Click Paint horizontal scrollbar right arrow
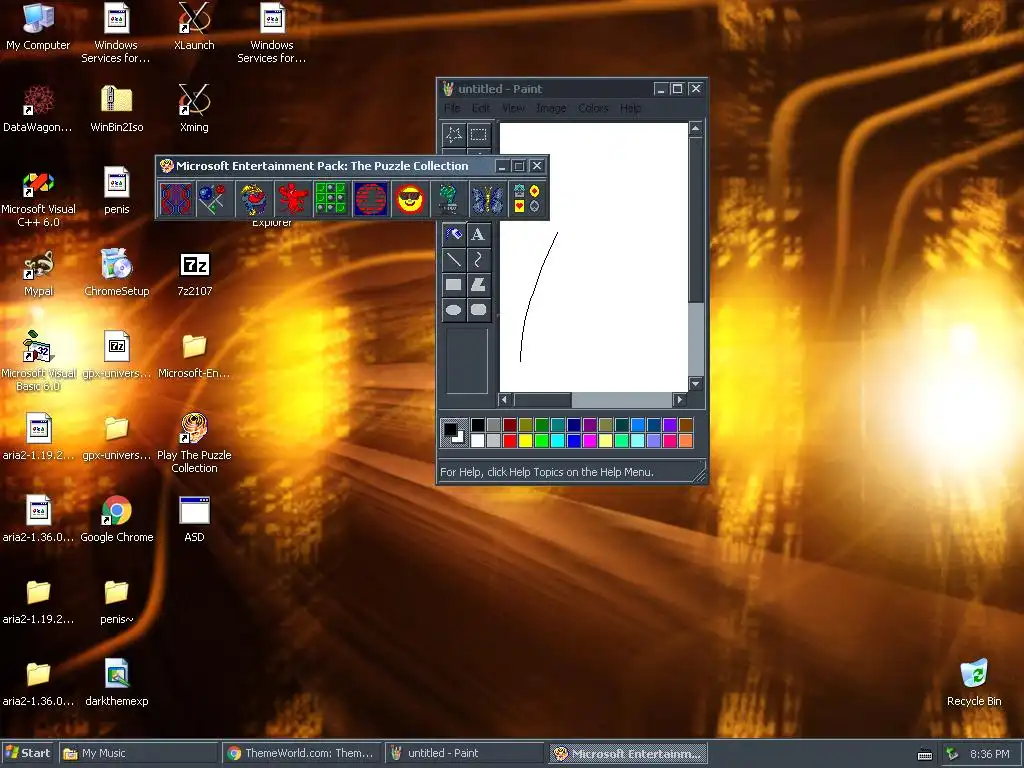The width and height of the screenshot is (1024, 768). pyautogui.click(x=680, y=399)
